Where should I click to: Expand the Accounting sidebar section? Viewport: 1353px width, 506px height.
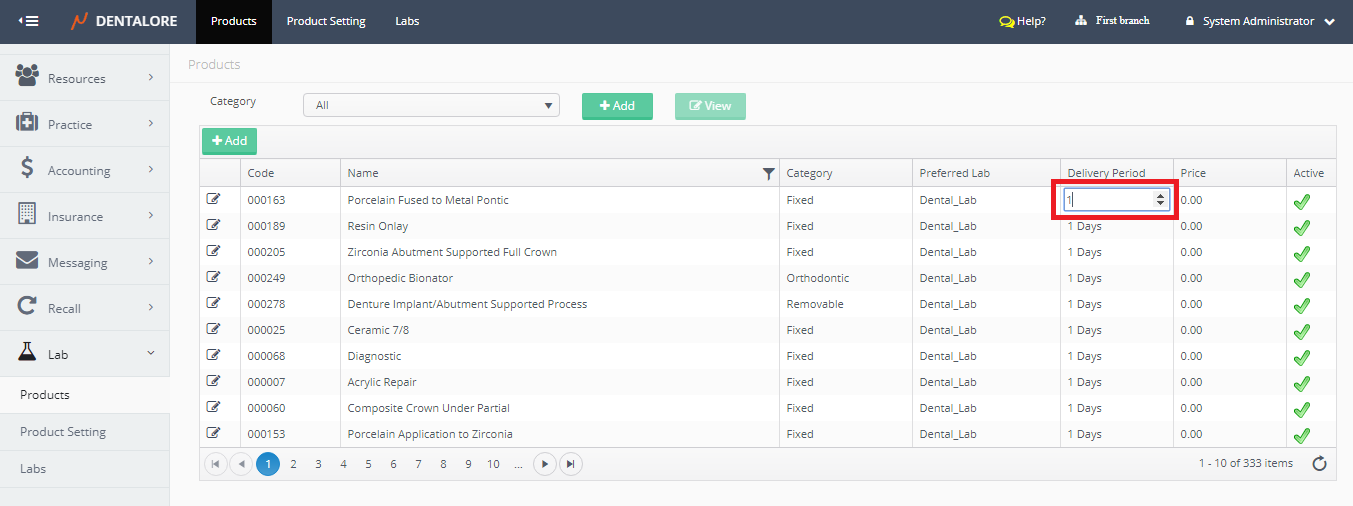85,171
